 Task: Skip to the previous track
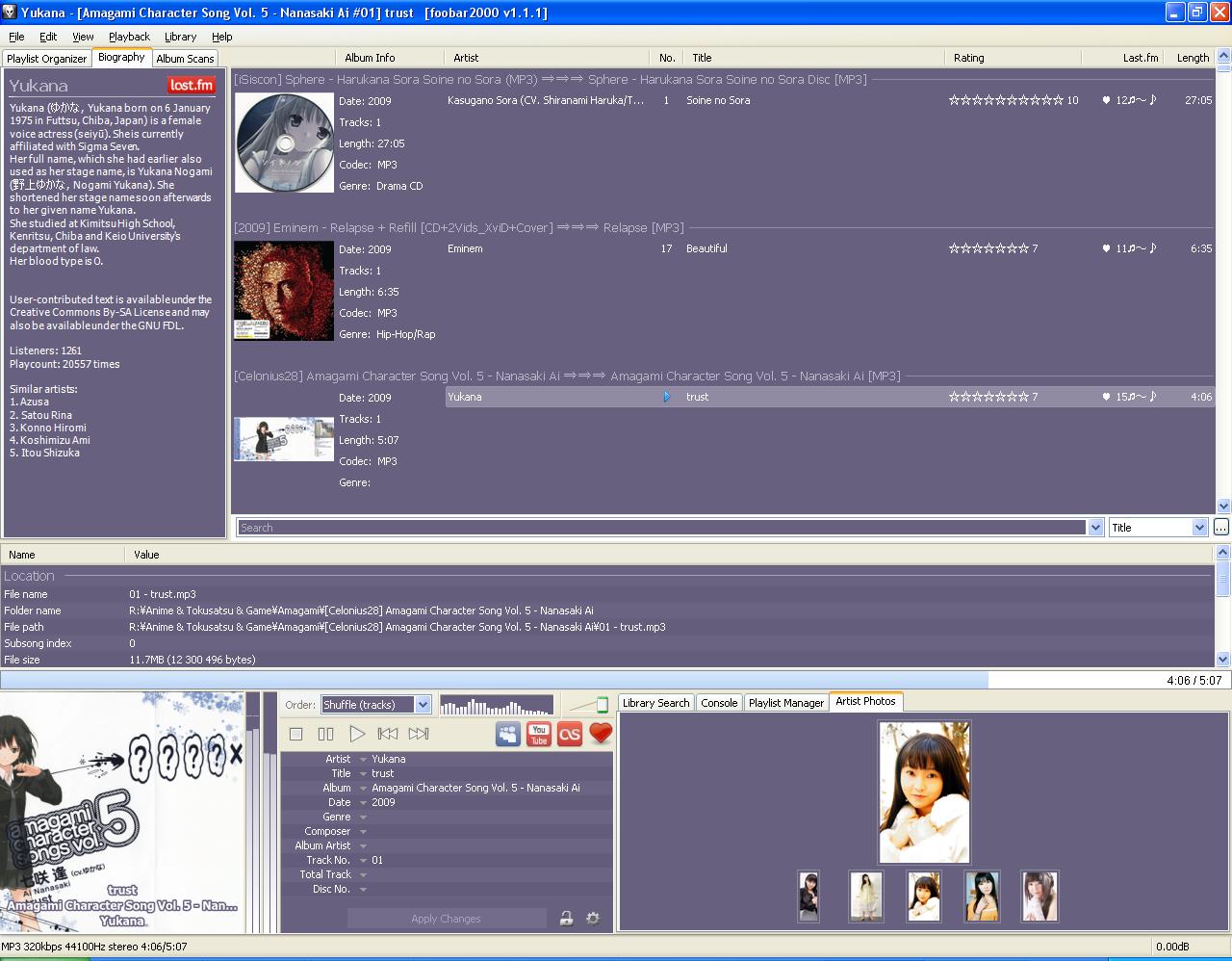pyautogui.click(x=388, y=734)
